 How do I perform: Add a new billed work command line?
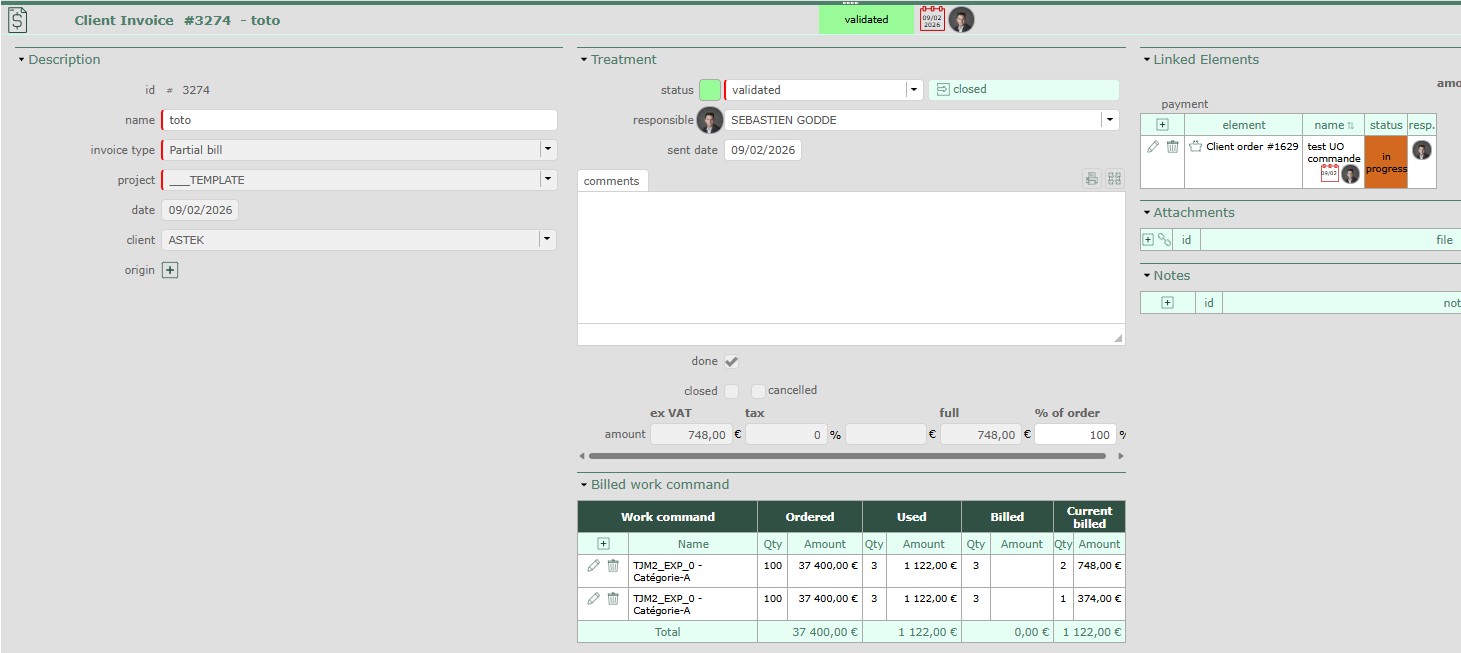click(x=603, y=544)
